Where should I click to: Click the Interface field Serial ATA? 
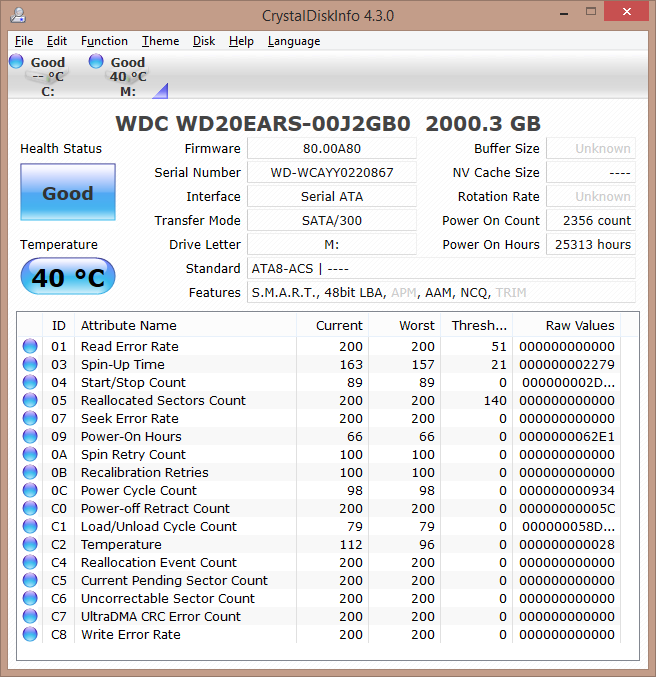coord(332,196)
